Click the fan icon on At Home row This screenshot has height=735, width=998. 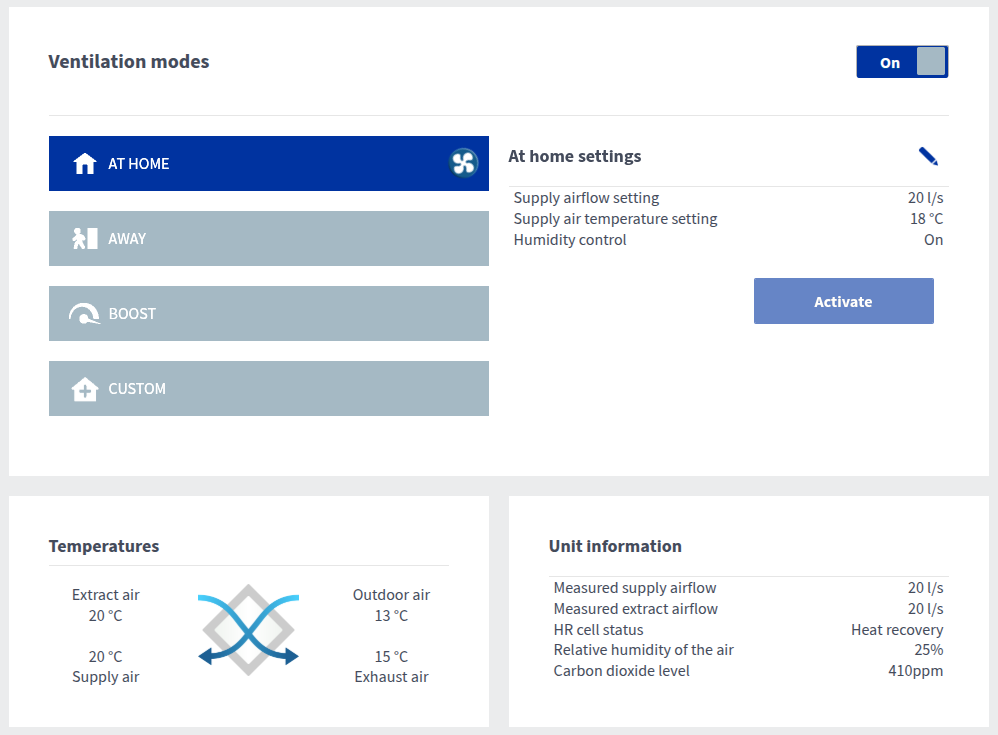463,163
